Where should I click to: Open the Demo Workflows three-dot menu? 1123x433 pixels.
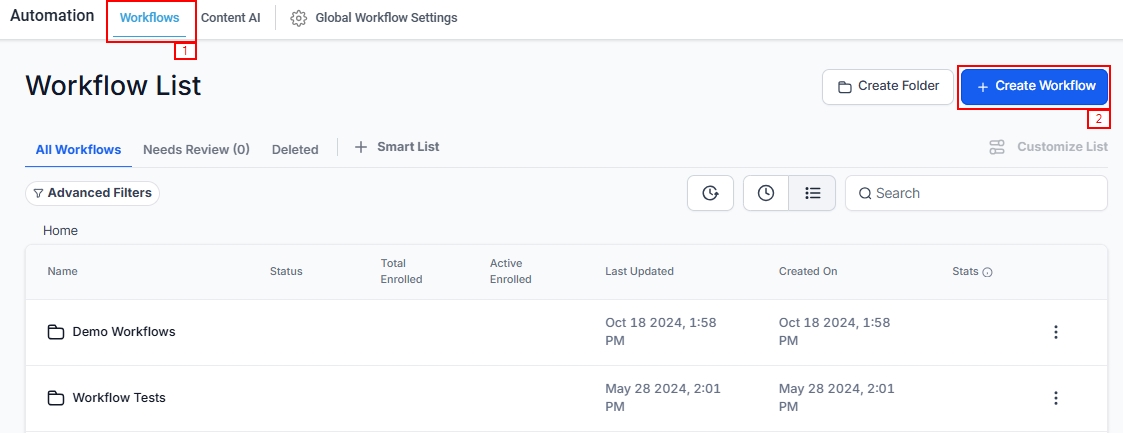(x=1055, y=332)
